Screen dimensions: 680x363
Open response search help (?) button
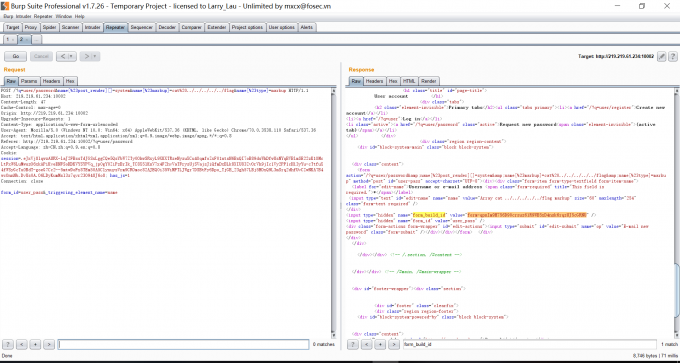[x=353, y=344]
